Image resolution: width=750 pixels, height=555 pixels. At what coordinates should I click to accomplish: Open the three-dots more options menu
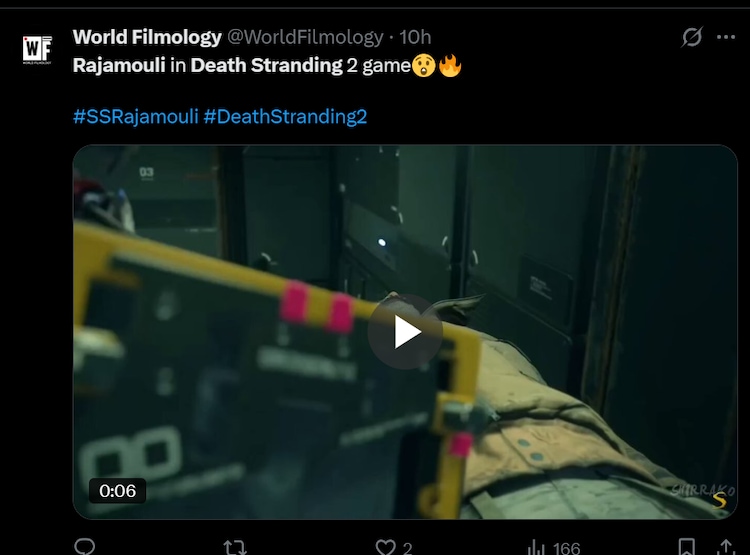pos(726,37)
